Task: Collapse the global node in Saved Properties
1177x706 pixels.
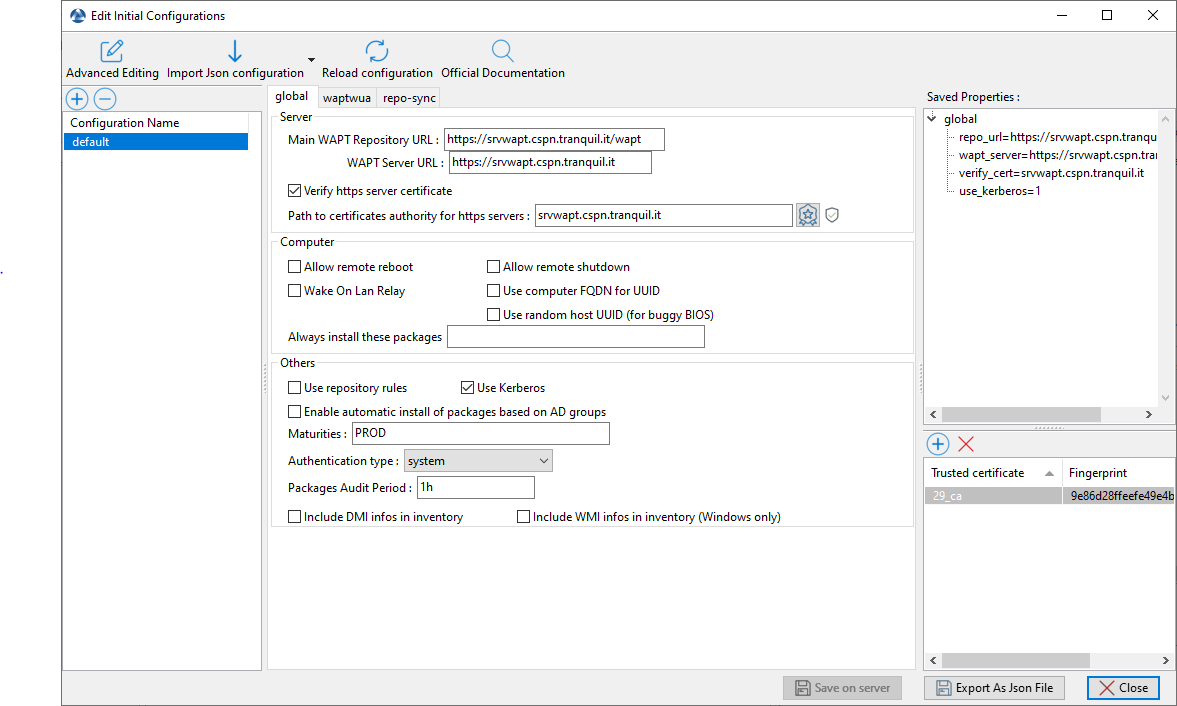Action: (x=932, y=119)
